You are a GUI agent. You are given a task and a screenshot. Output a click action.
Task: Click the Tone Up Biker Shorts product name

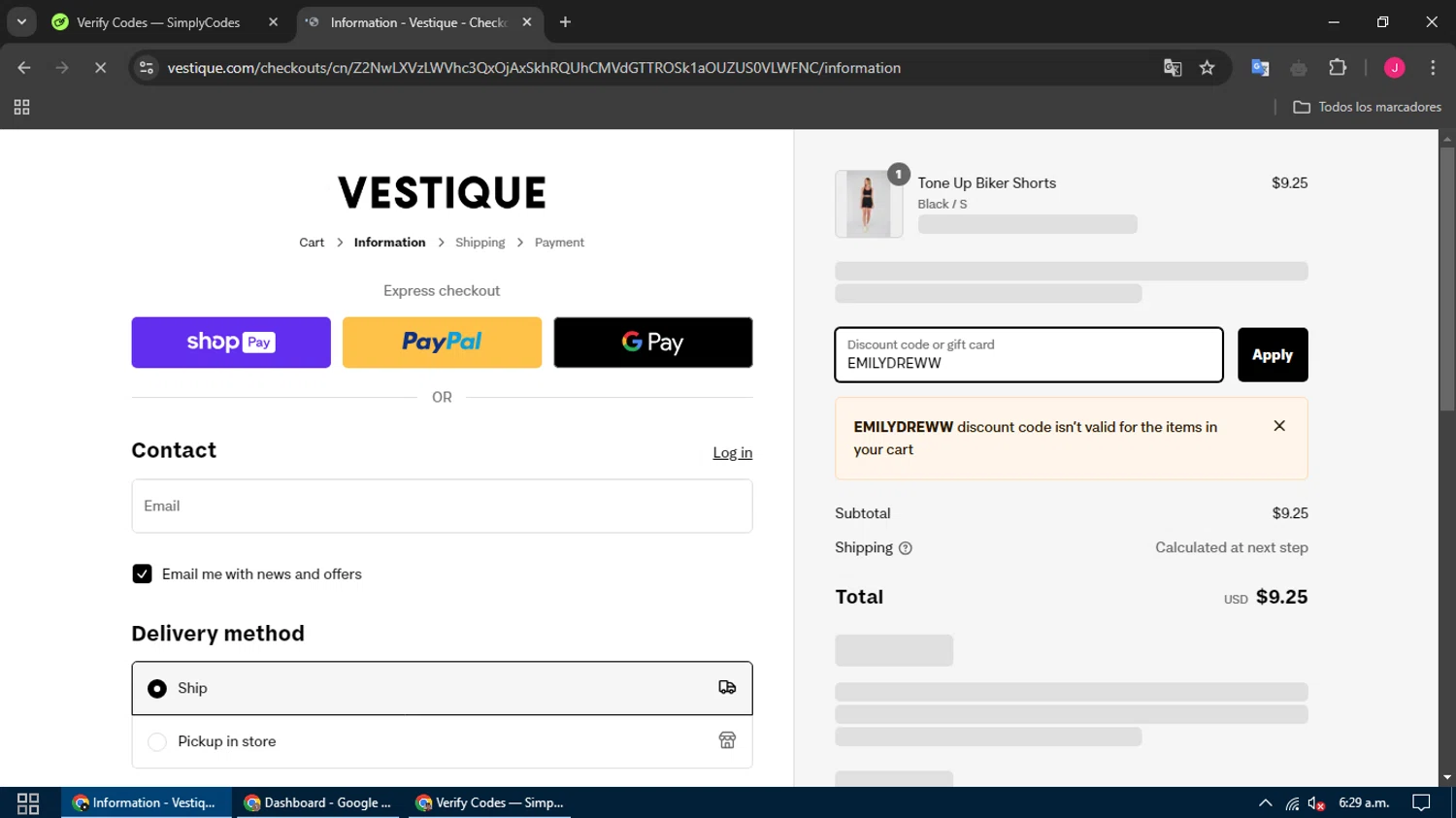pos(986,182)
